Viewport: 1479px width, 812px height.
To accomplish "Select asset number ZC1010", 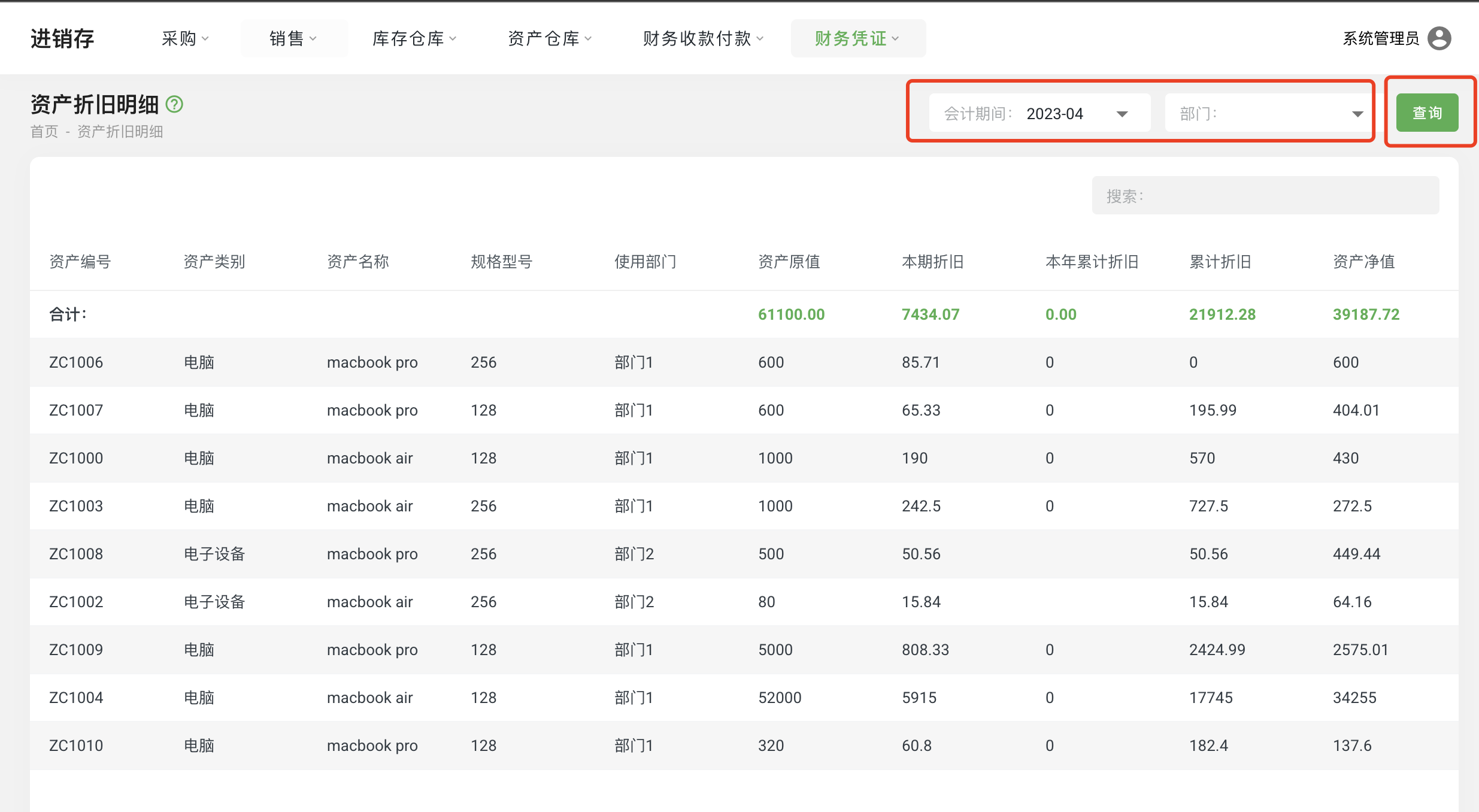I will (x=76, y=746).
